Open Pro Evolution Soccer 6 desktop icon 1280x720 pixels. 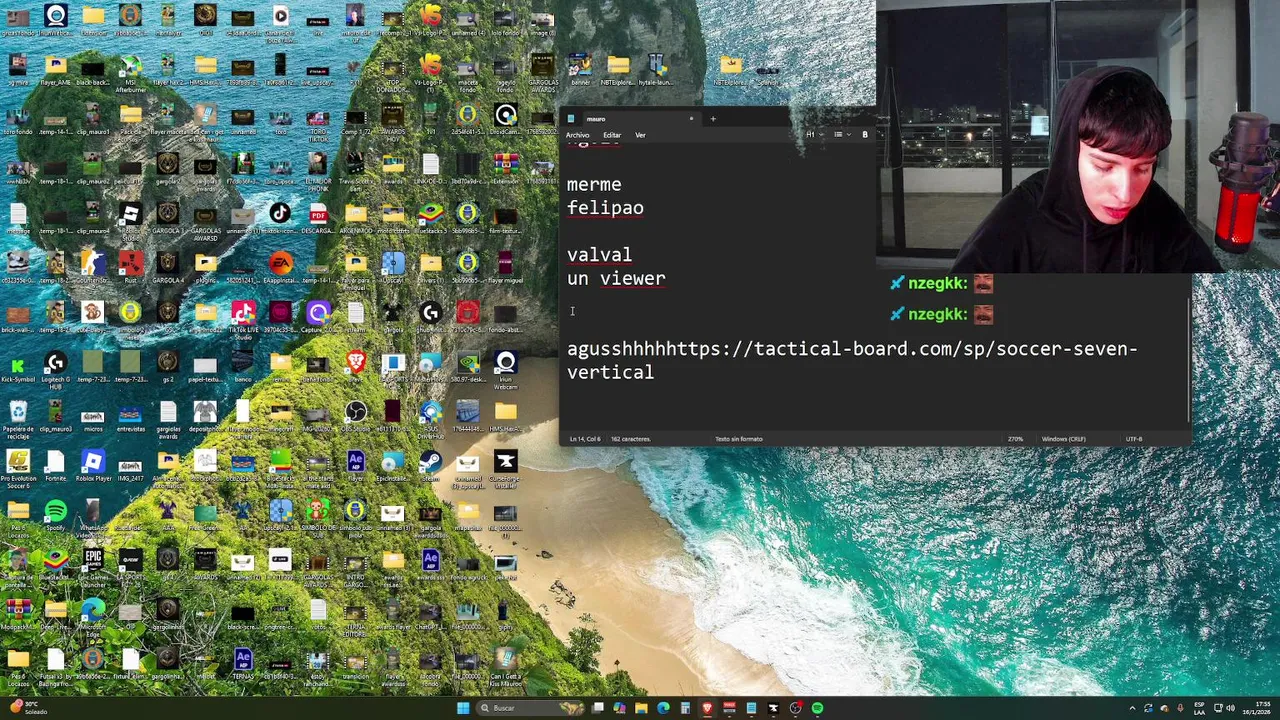(18, 470)
